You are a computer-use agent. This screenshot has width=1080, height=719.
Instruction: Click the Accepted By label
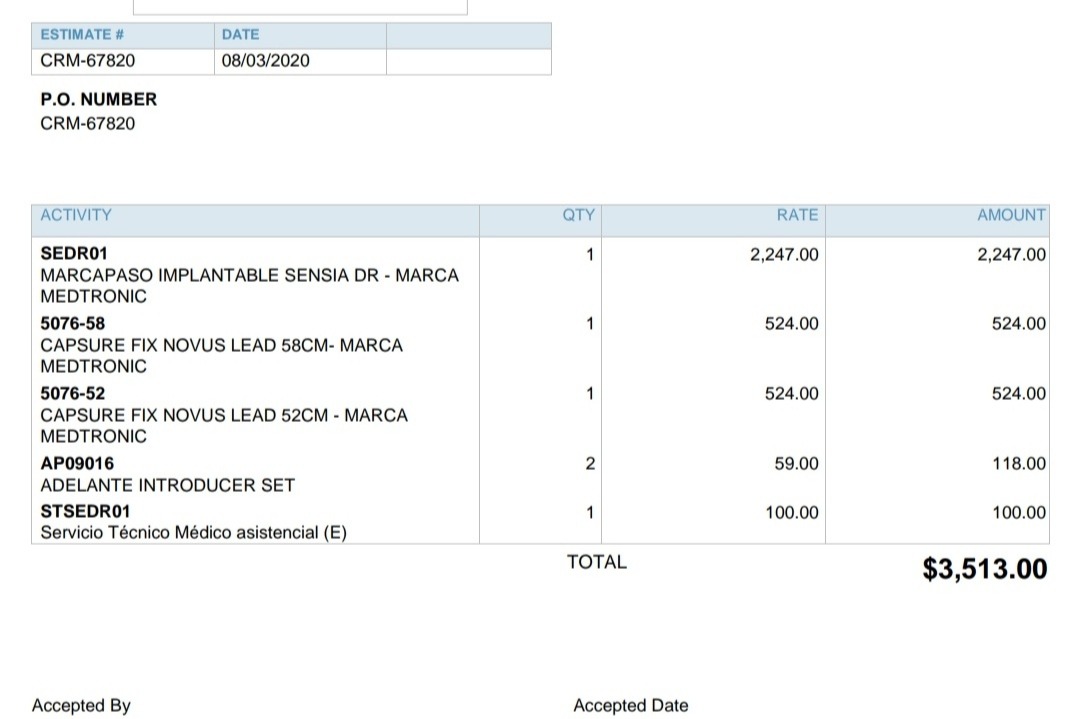point(81,705)
